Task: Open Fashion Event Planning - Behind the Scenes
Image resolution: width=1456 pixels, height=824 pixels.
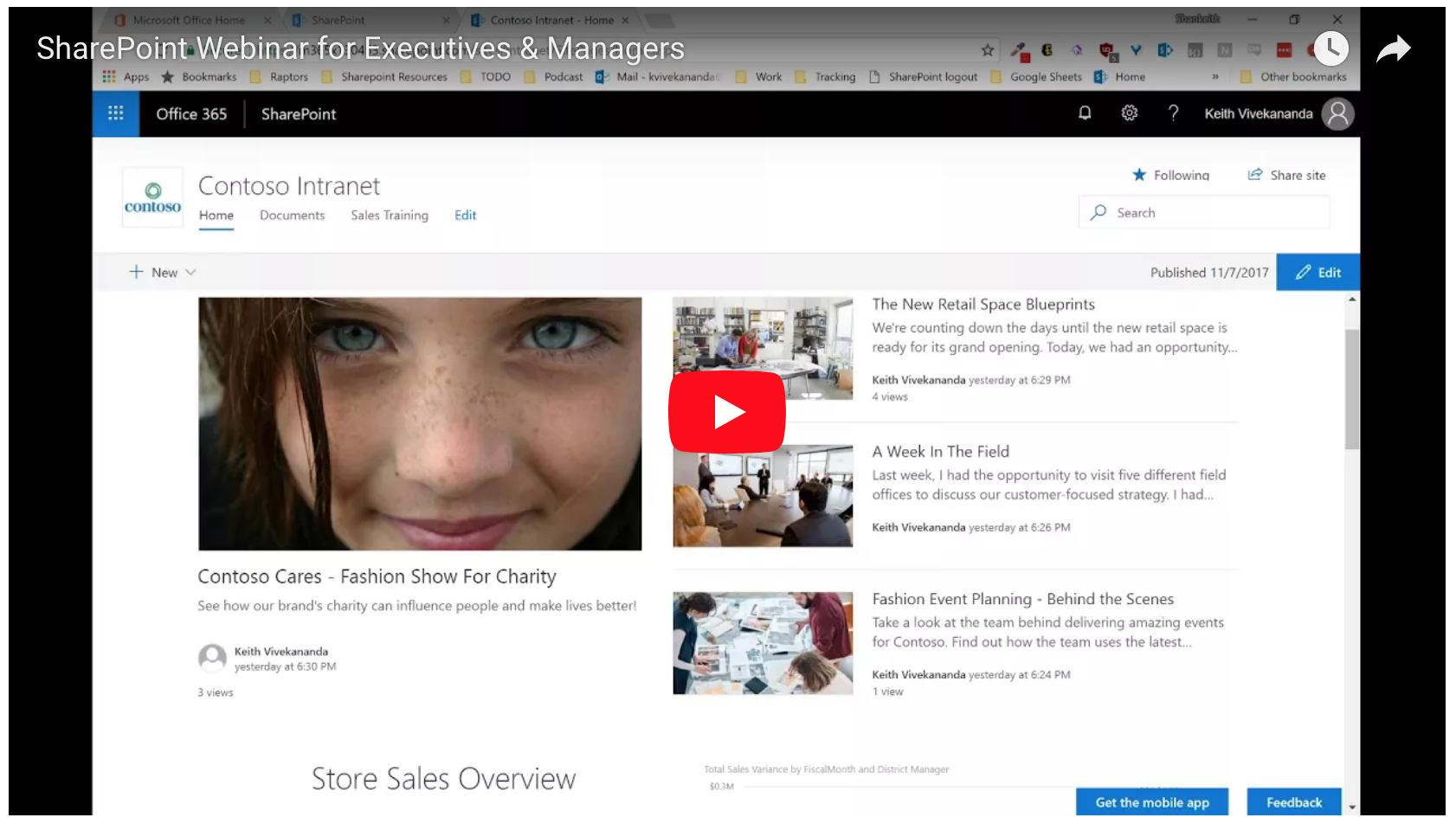Action: pos(1023,599)
